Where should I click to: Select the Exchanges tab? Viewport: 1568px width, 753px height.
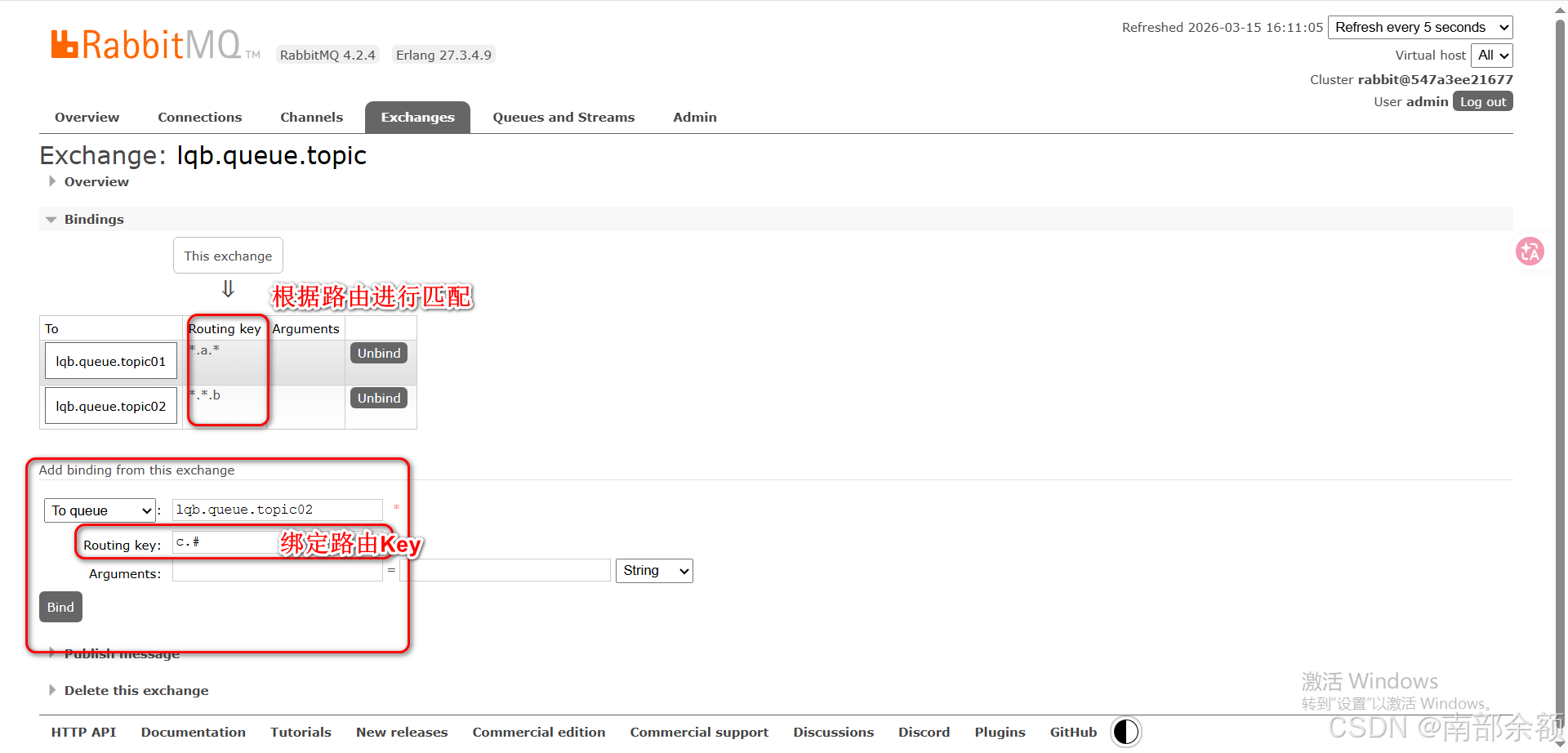pyautogui.click(x=417, y=118)
